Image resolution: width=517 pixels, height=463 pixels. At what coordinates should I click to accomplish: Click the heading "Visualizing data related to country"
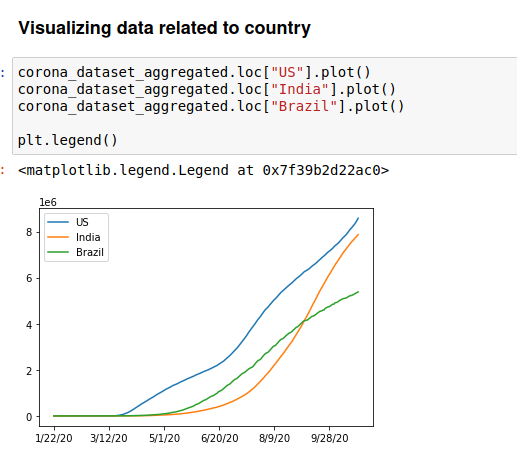click(x=164, y=28)
